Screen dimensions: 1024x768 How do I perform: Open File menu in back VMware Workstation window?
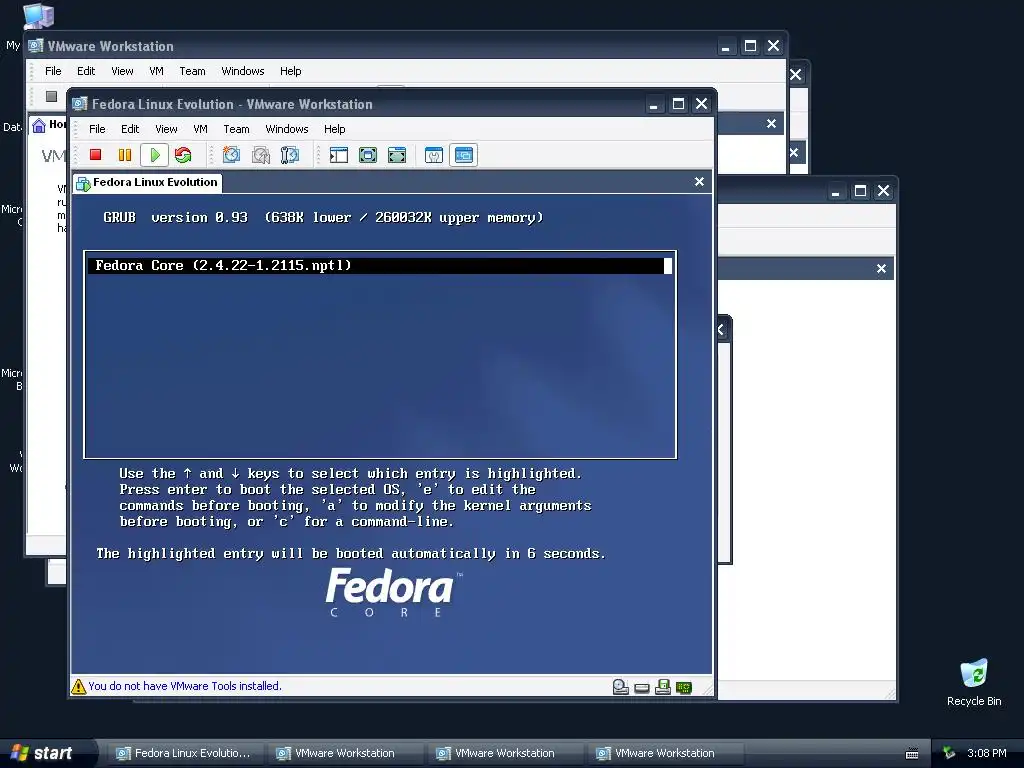(53, 71)
